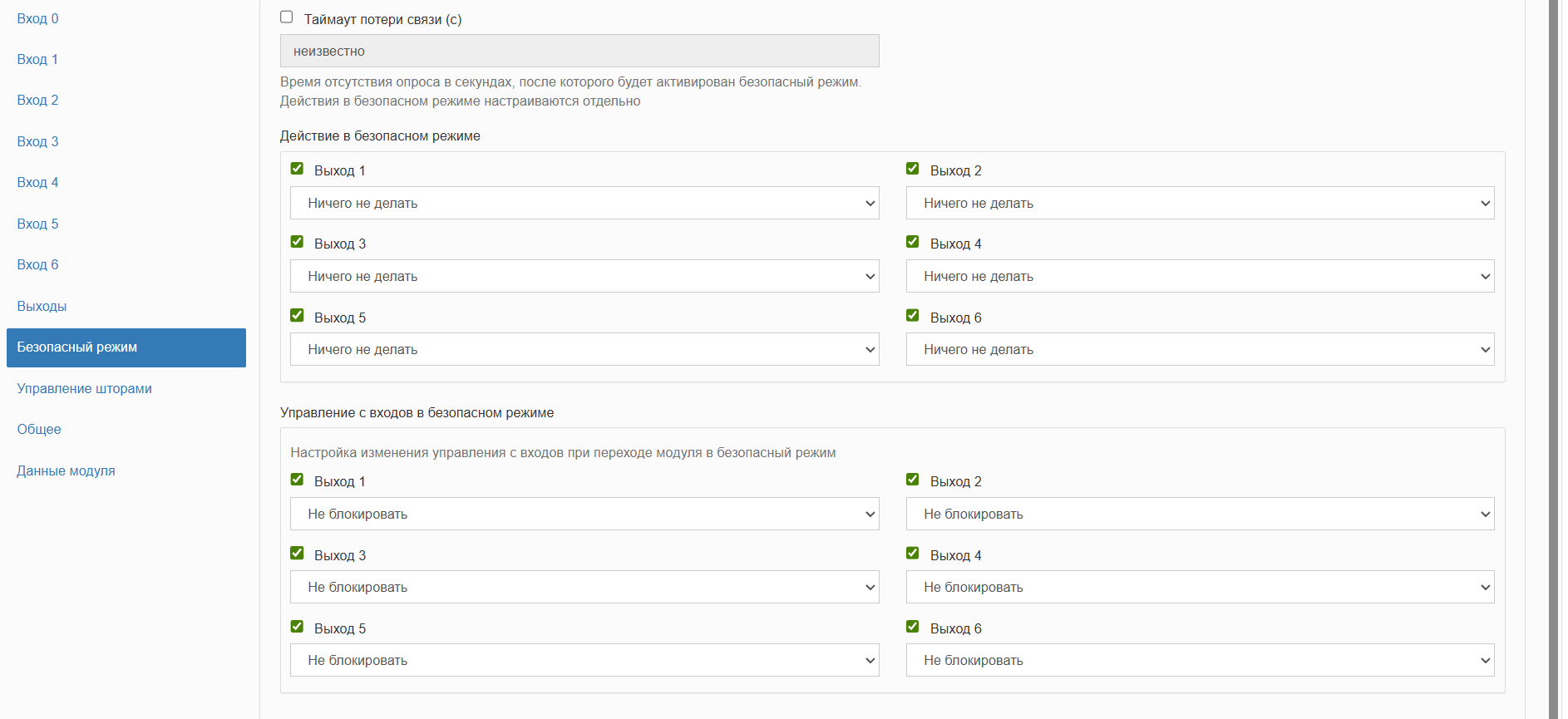Open Выход 1 Не блокировать dropdown
This screenshot has height=719, width=1568.
(584, 514)
